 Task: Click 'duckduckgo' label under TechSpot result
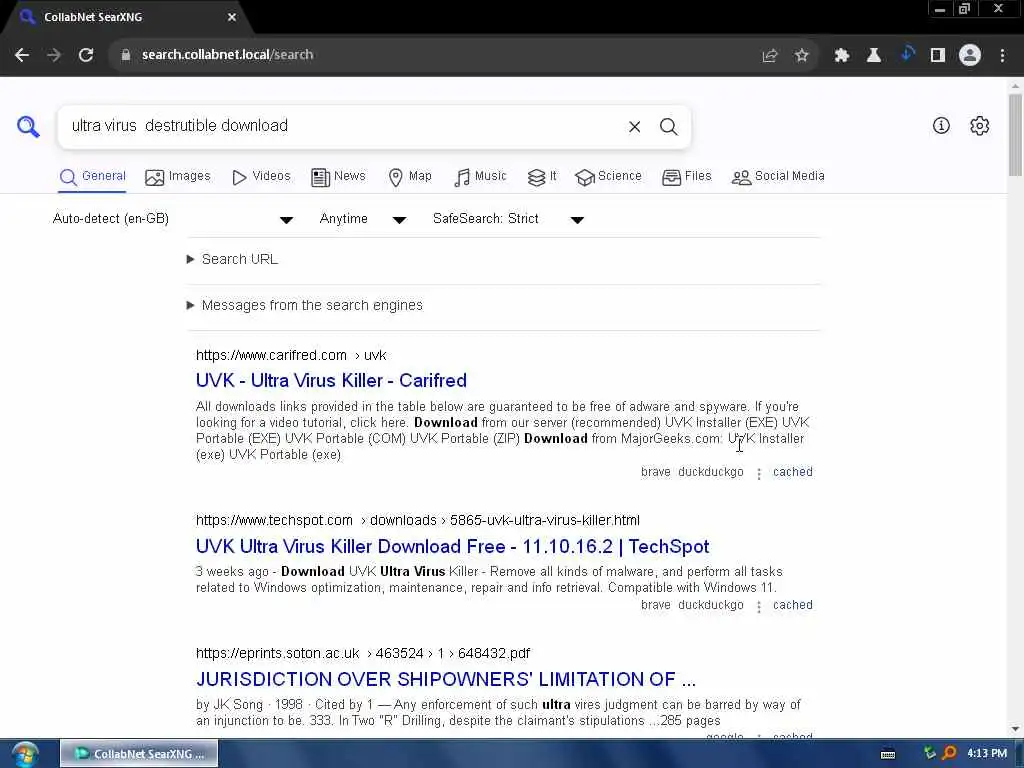pos(711,605)
